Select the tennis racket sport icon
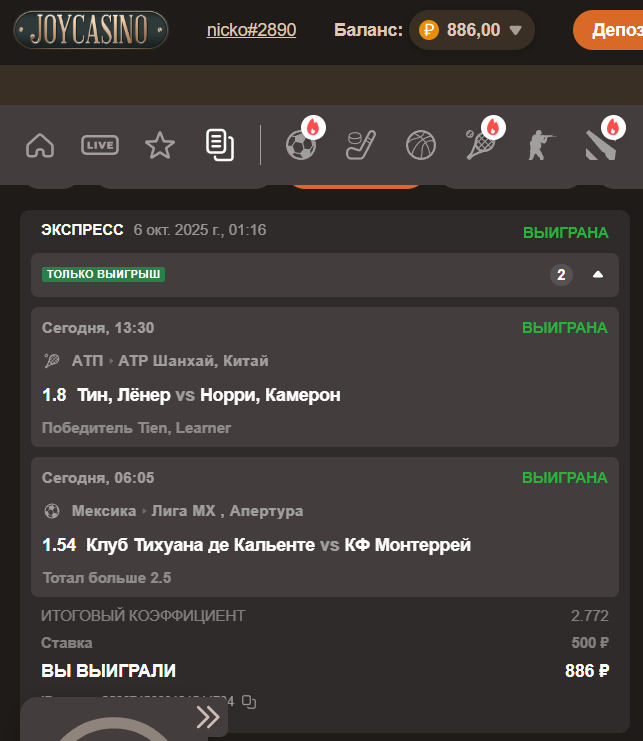Viewport: 643px width, 741px height. [x=480, y=145]
